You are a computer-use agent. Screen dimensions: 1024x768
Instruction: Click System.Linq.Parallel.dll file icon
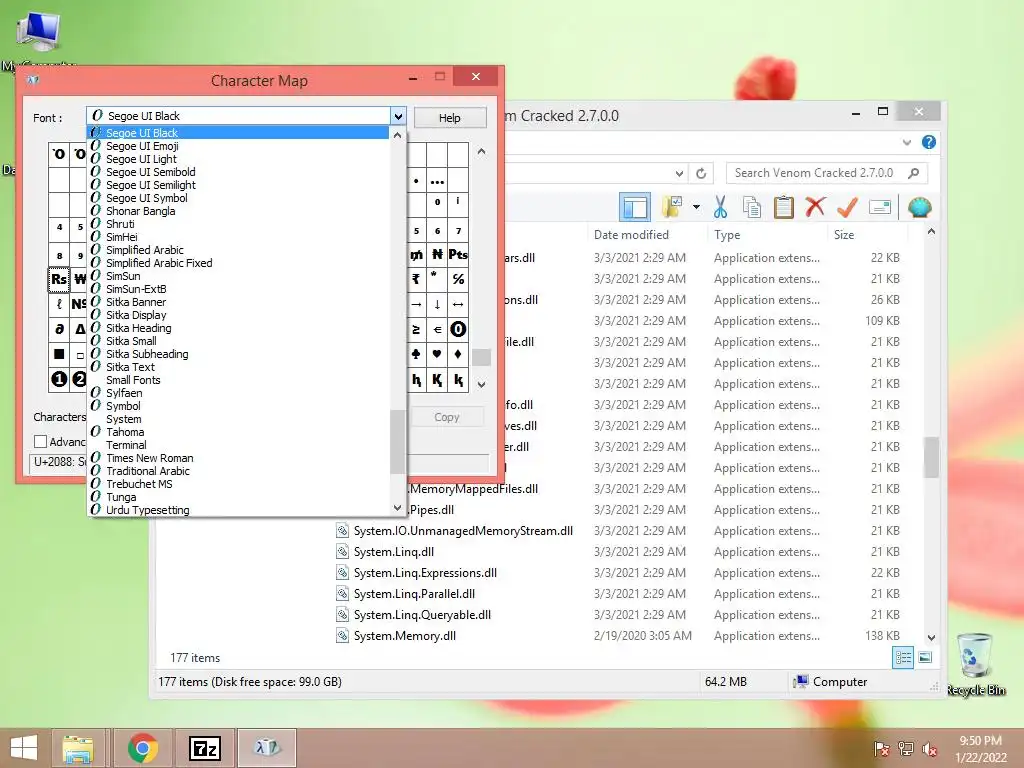coord(342,594)
